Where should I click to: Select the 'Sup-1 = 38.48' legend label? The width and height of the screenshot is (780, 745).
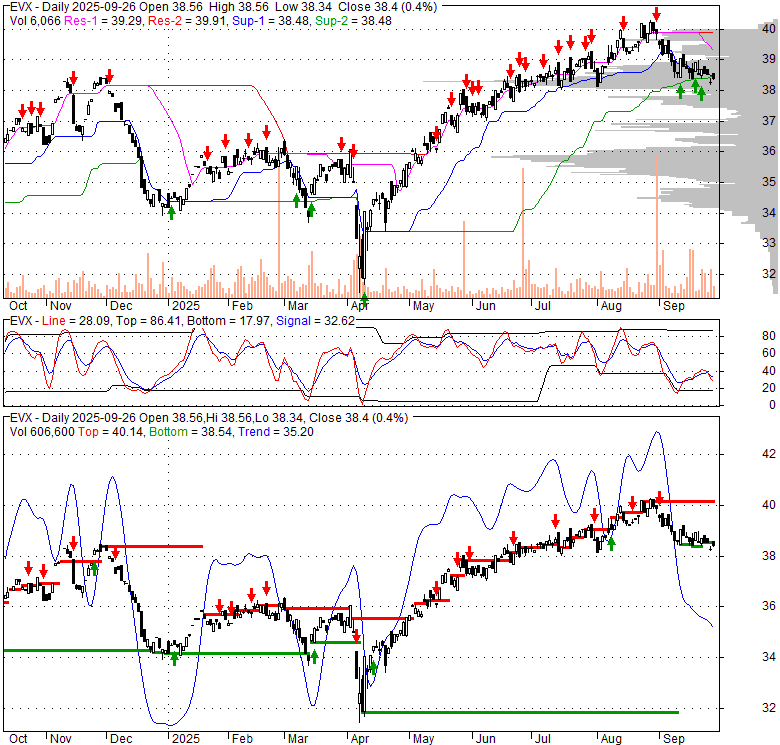click(x=271, y=21)
